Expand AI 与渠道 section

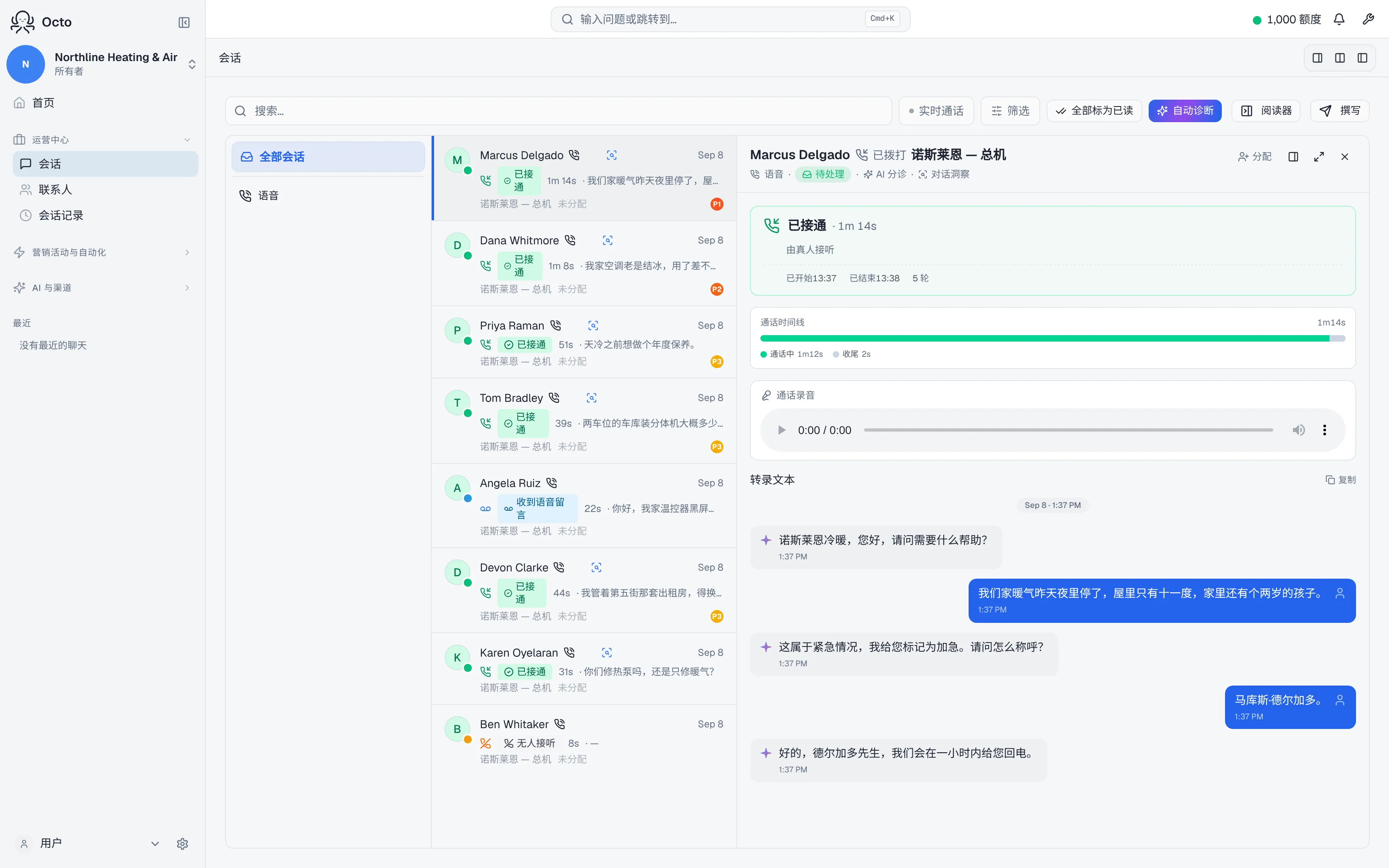102,288
